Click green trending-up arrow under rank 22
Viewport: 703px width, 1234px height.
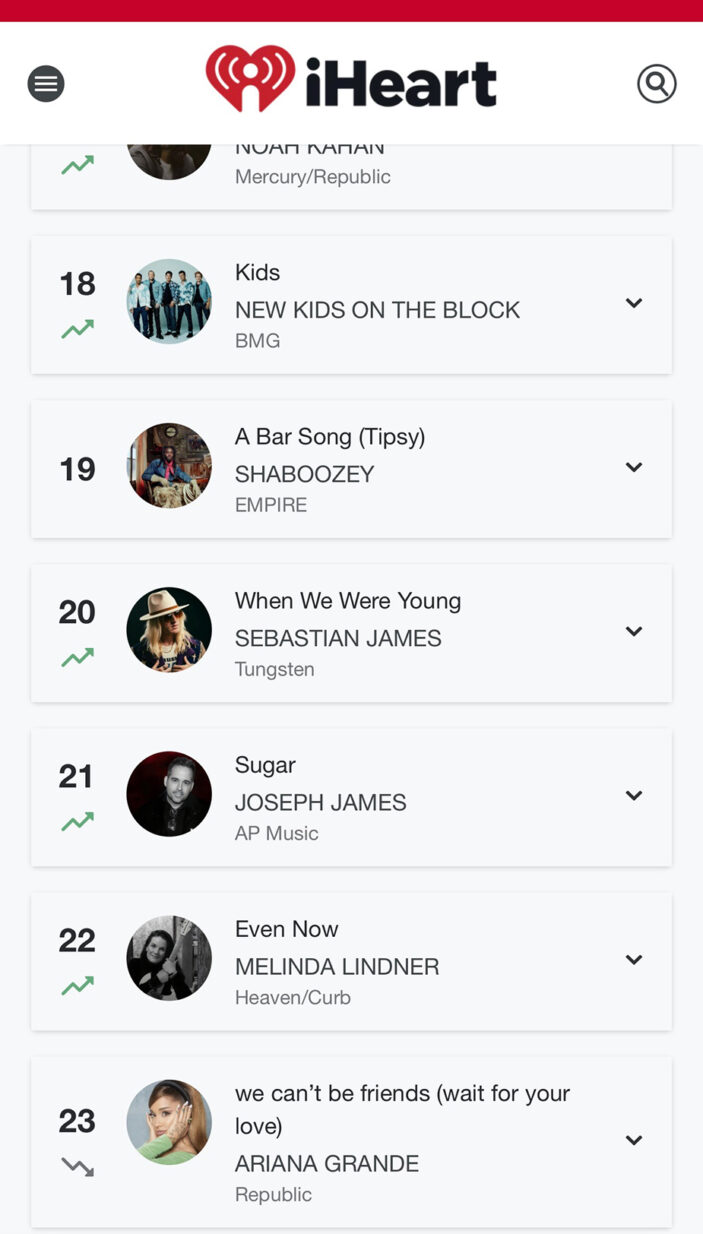point(77,986)
